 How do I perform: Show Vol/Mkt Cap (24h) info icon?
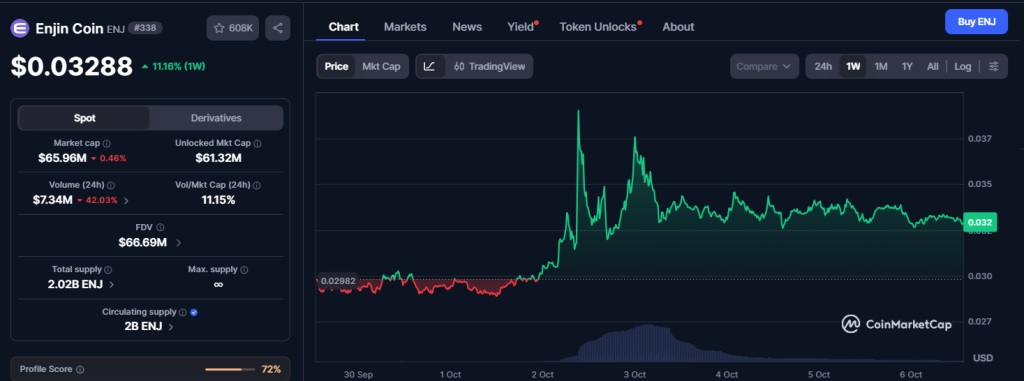(257, 186)
